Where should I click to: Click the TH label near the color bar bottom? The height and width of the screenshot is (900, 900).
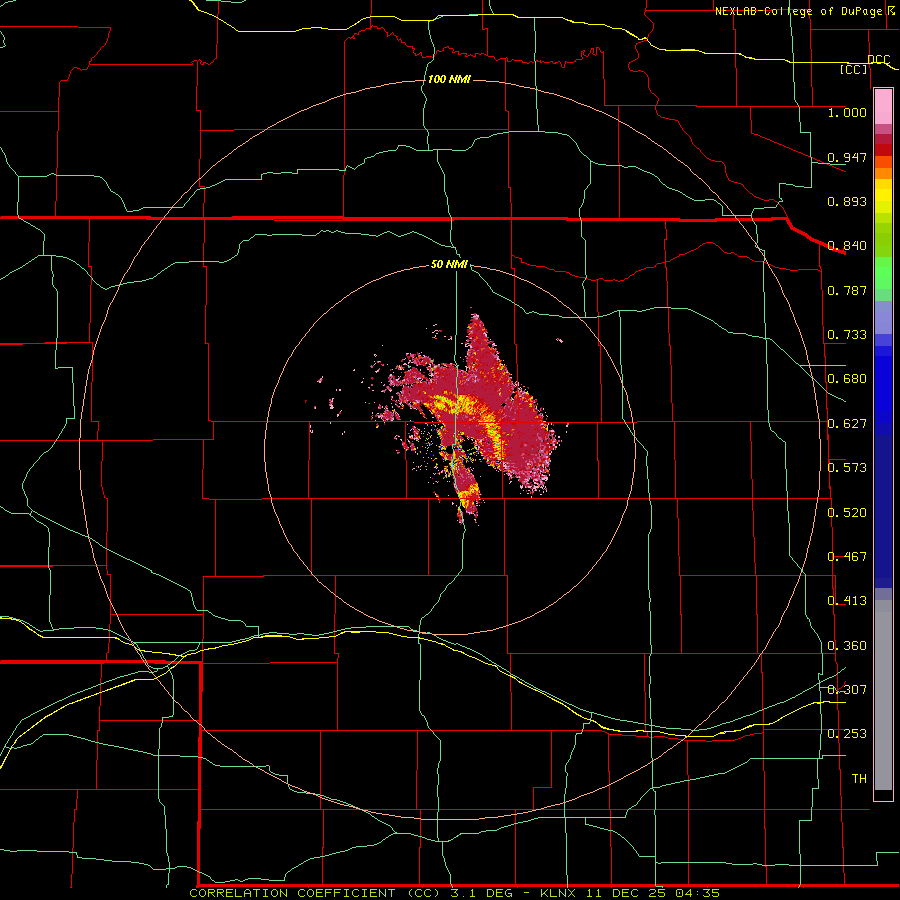859,779
